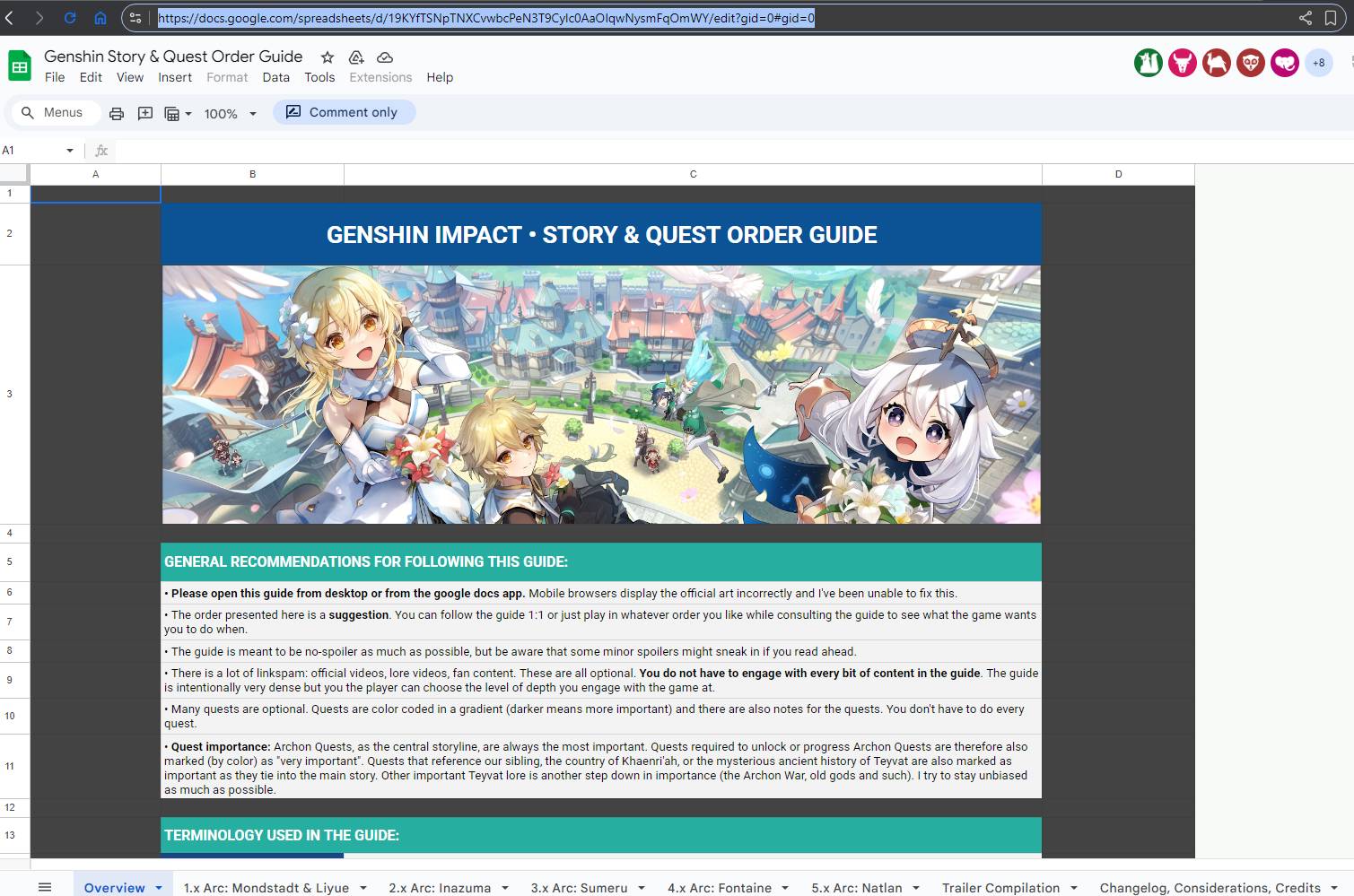The height and width of the screenshot is (896, 1354).
Task: Click the browser forward arrow
Action: (x=39, y=18)
